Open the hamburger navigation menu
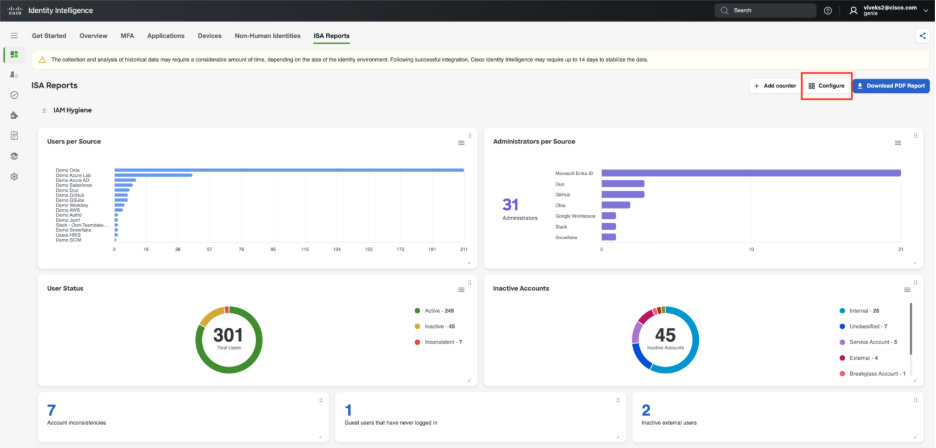The width and height of the screenshot is (936, 448). point(14,35)
